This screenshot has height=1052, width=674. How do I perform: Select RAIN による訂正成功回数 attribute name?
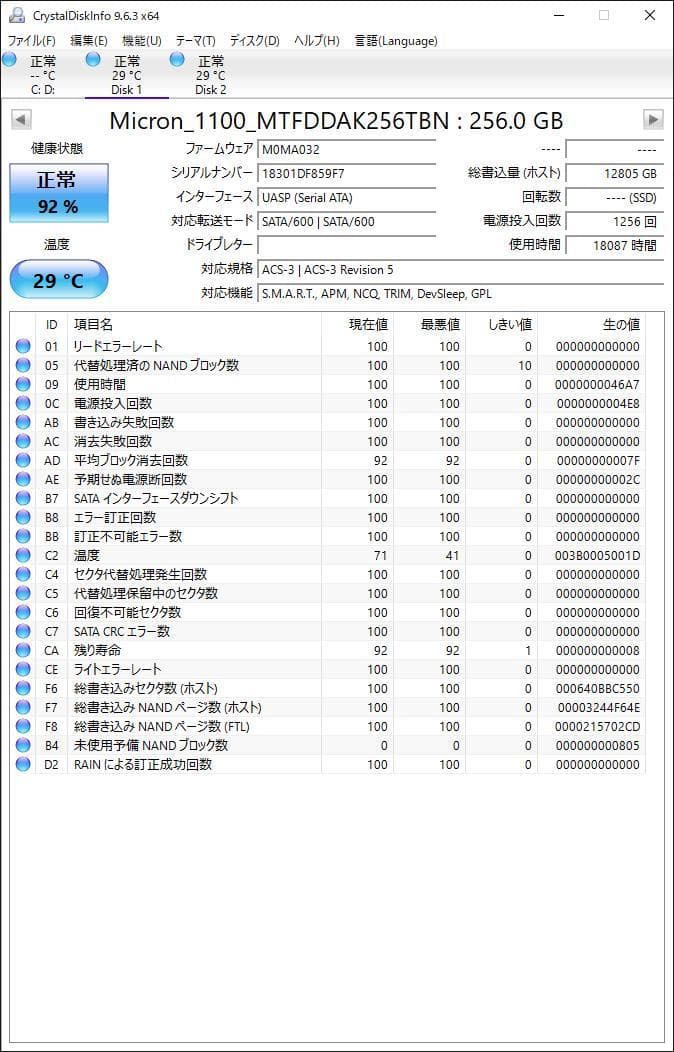[x=143, y=765]
